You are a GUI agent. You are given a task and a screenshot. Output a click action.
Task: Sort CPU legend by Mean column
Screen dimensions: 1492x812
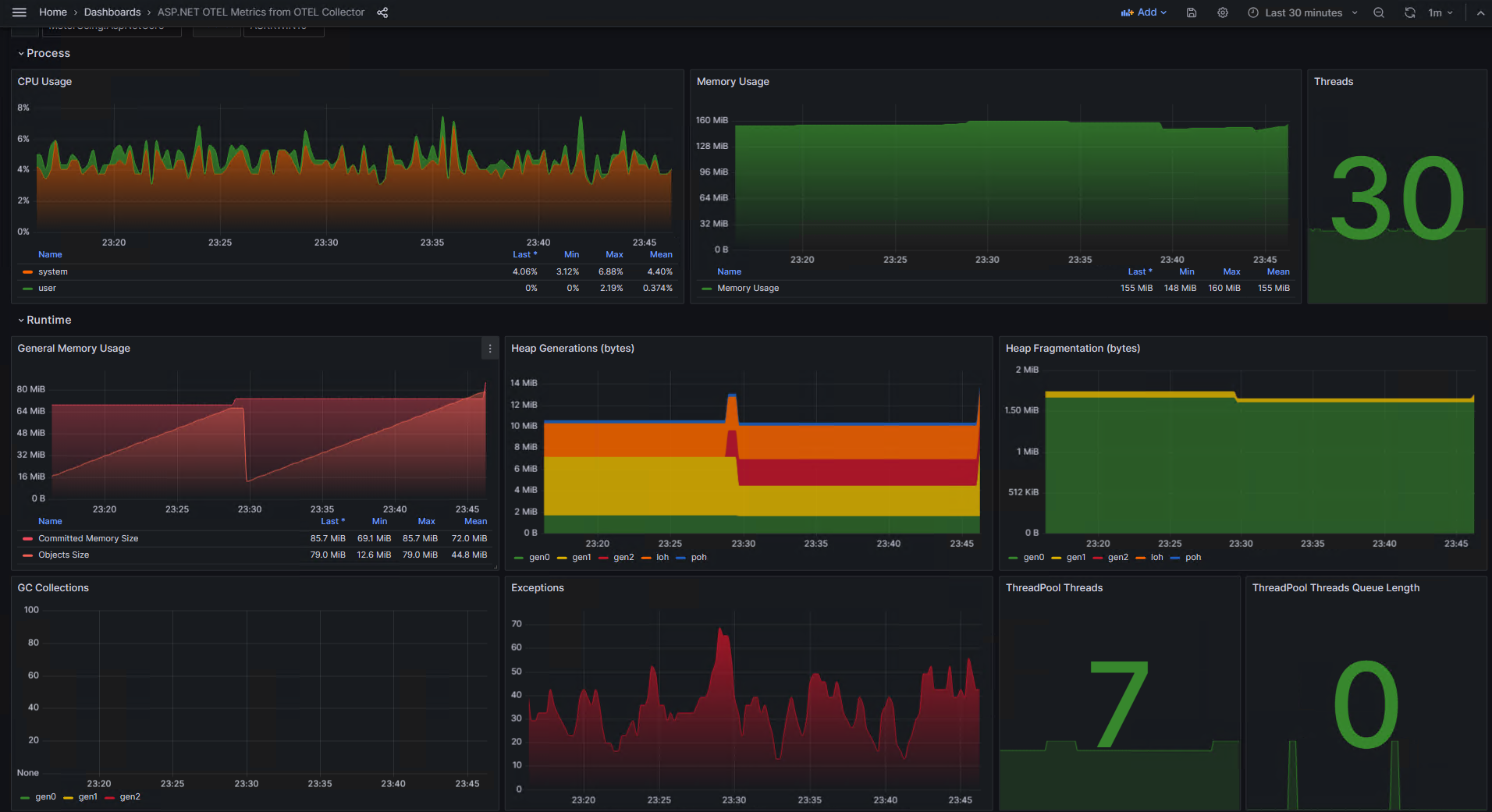[661, 254]
